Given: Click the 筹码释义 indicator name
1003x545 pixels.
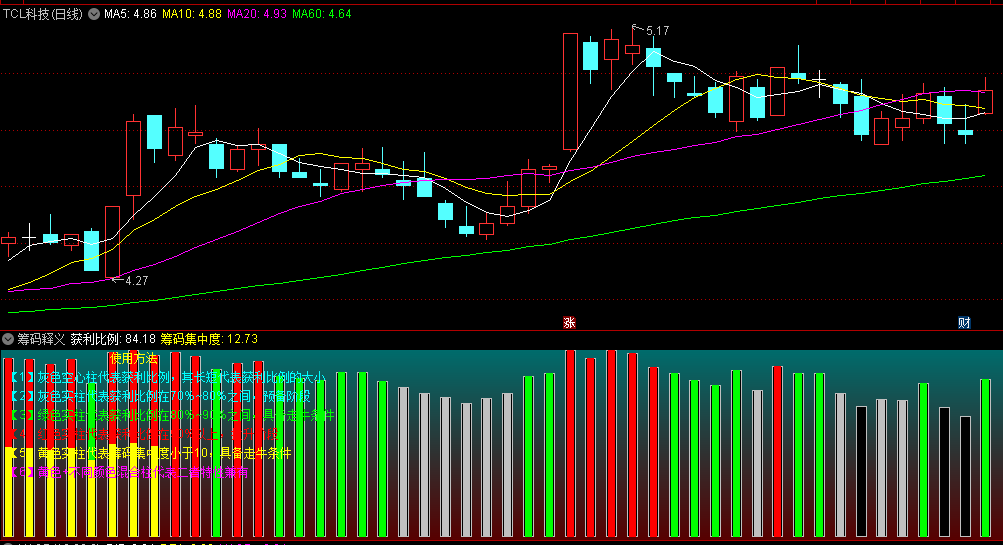Looking at the screenshot, I should pyautogui.click(x=41, y=339).
